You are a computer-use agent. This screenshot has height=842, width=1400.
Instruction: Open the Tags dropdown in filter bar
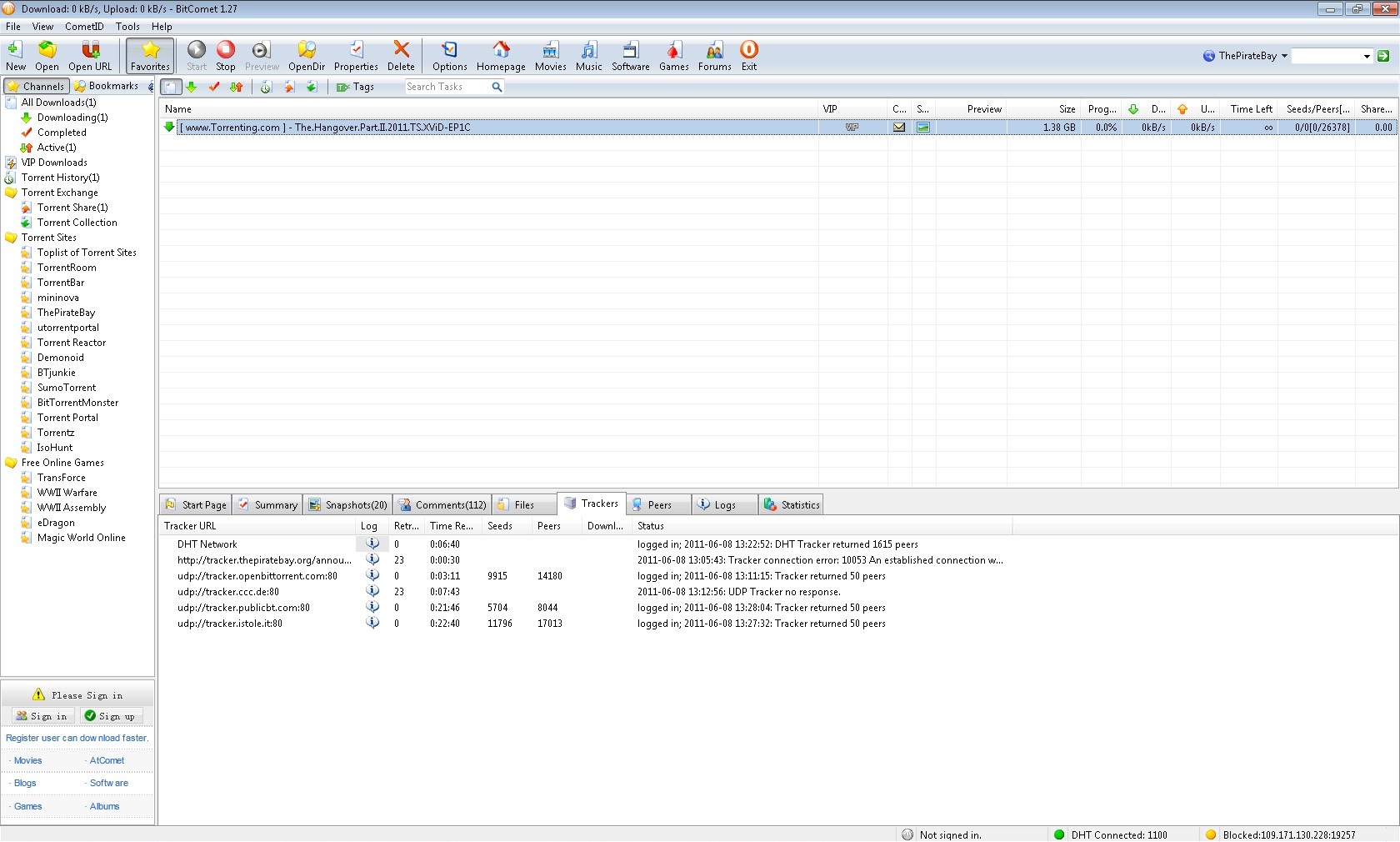pyautogui.click(x=356, y=87)
